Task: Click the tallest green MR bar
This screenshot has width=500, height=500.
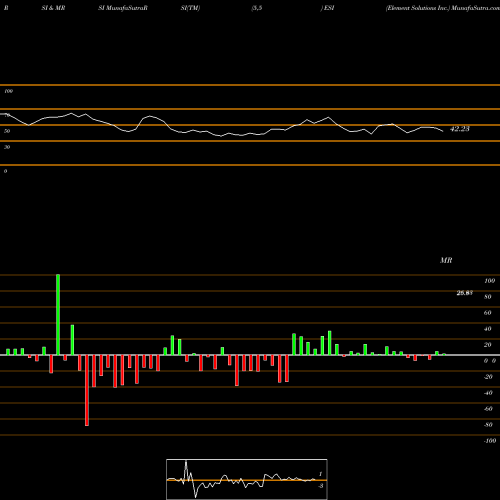Action: point(58,315)
